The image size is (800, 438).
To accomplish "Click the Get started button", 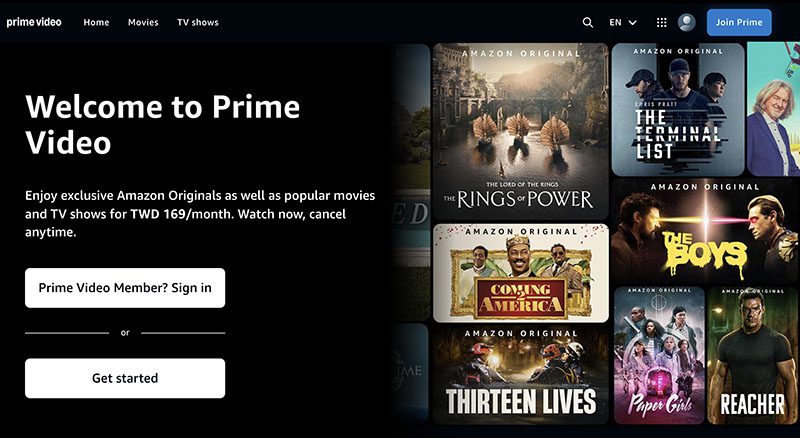I will point(125,378).
